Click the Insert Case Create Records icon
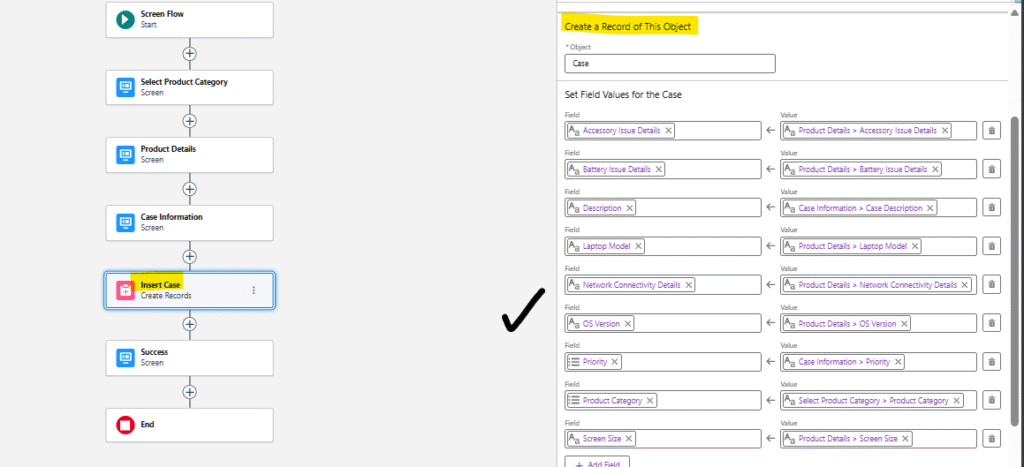1024x467 pixels. click(x=125, y=290)
